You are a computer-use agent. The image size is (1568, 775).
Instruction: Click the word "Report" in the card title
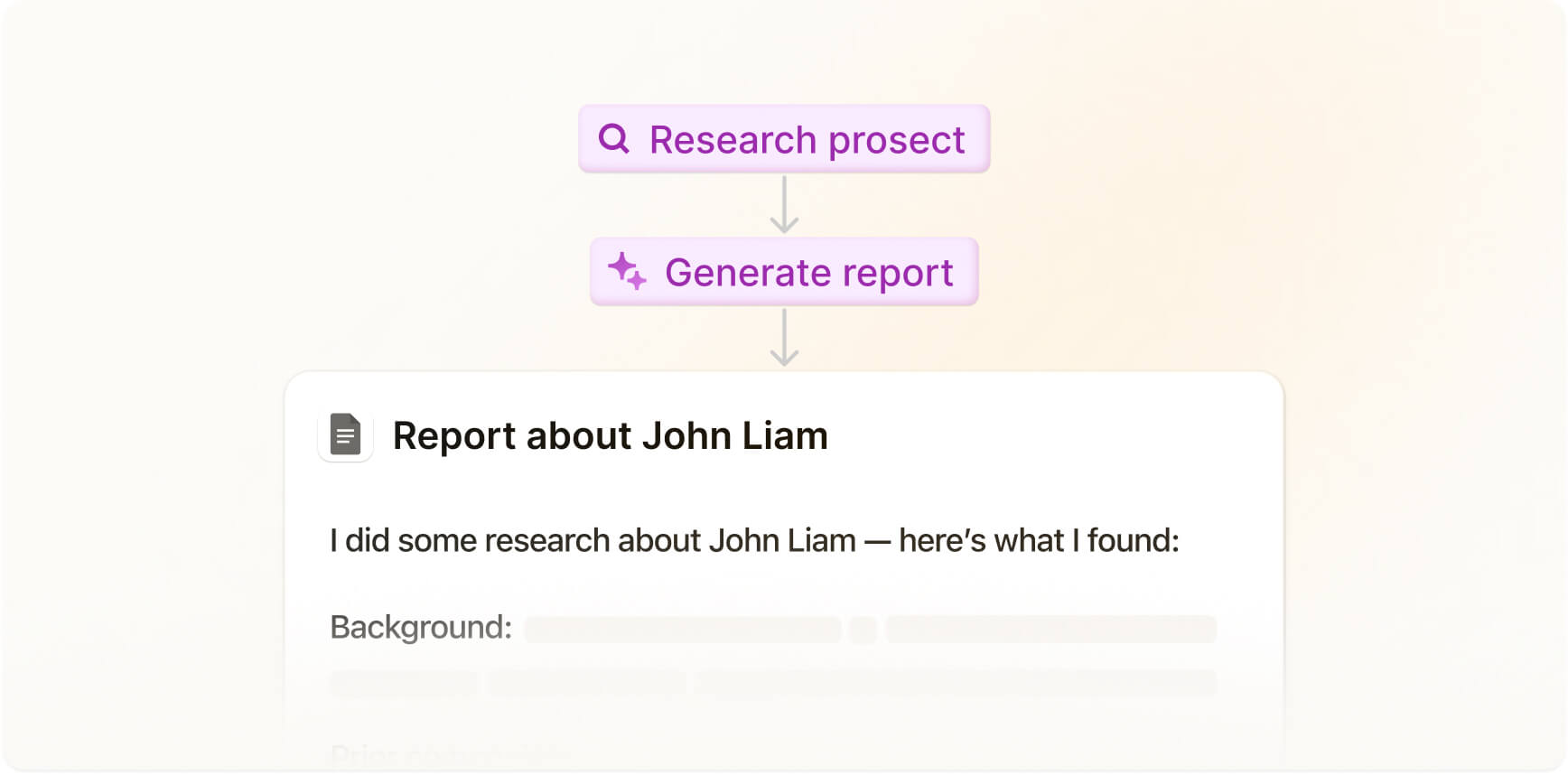tap(454, 436)
